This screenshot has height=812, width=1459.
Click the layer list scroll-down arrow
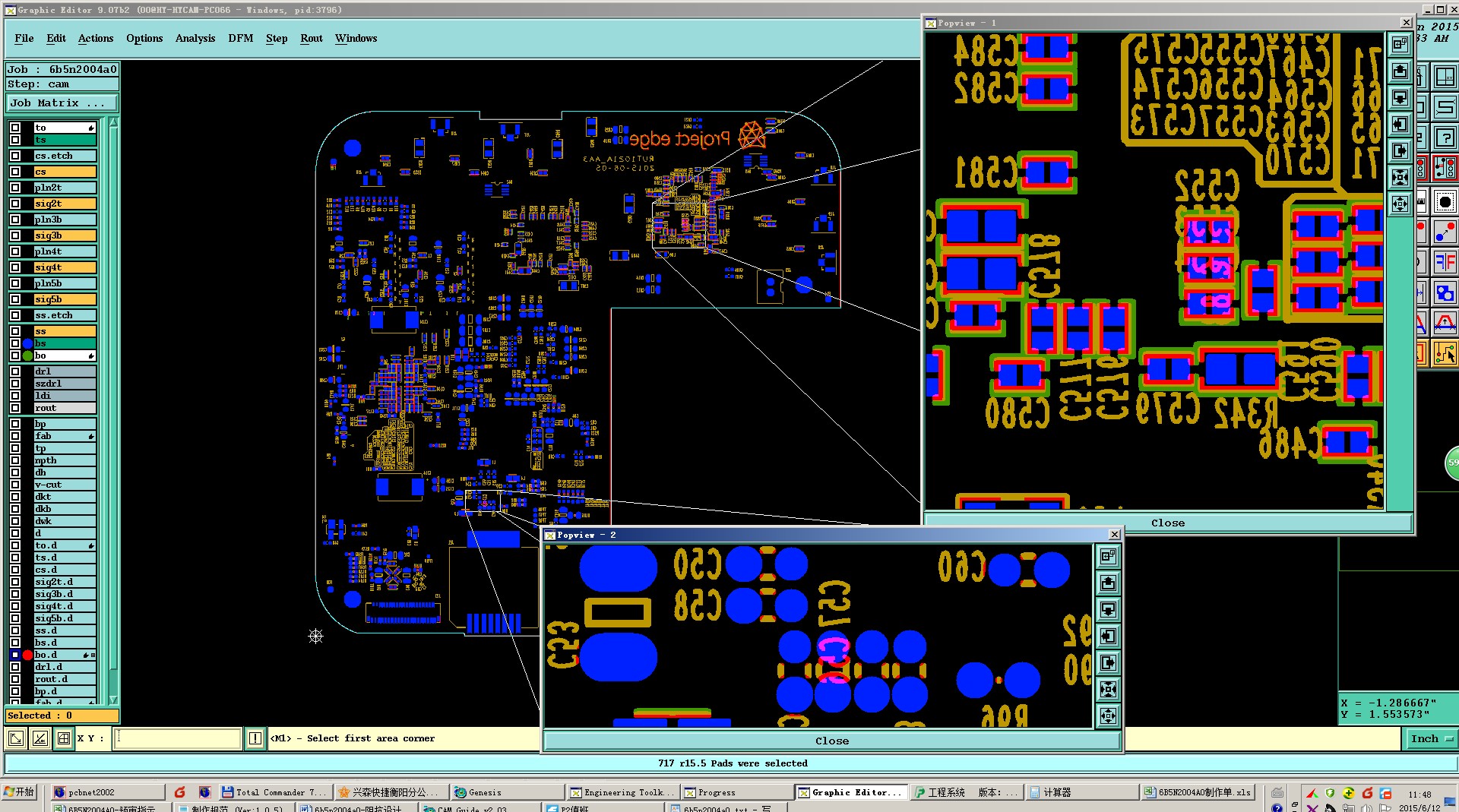point(113,700)
